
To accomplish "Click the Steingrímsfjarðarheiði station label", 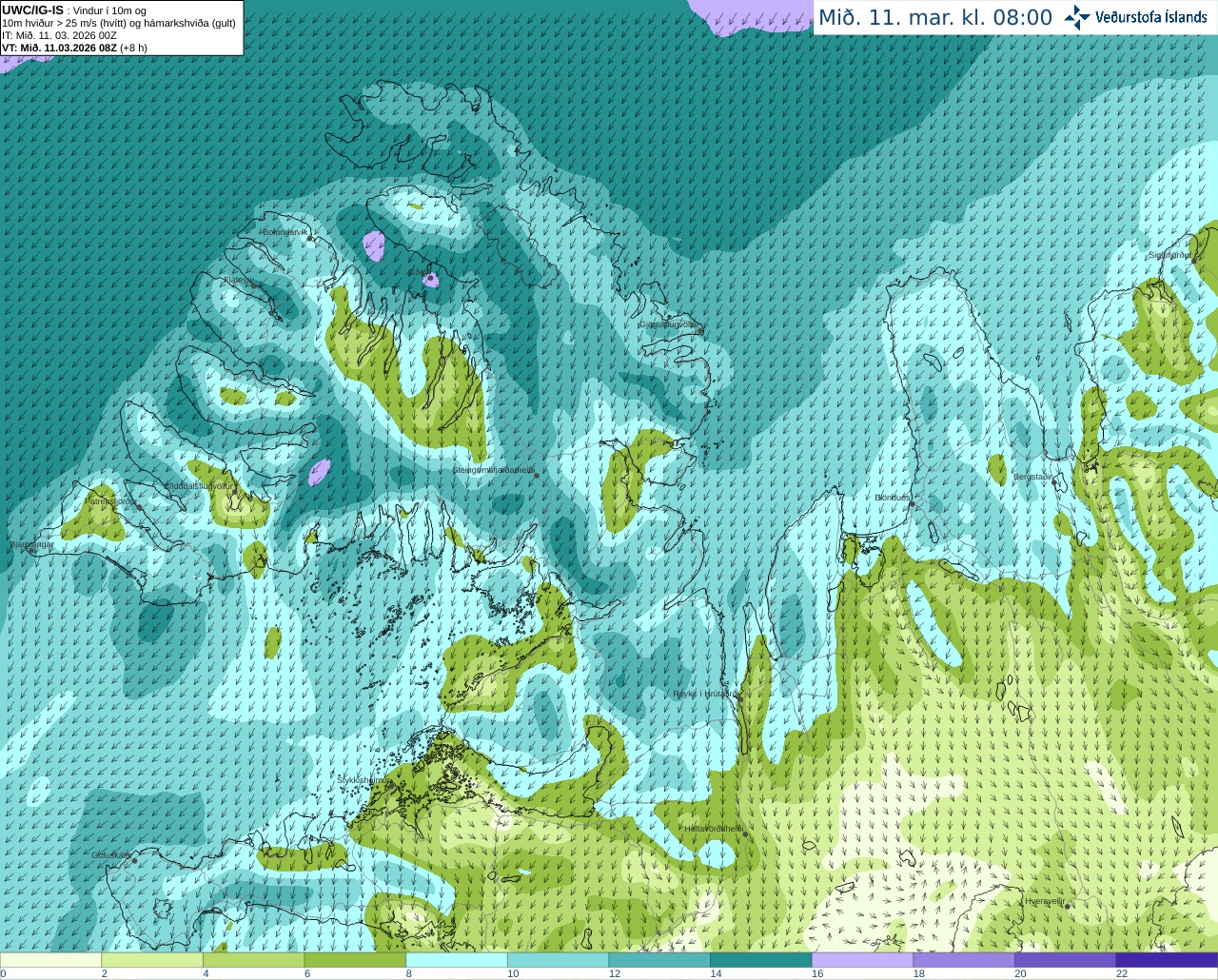I will tap(493, 470).
